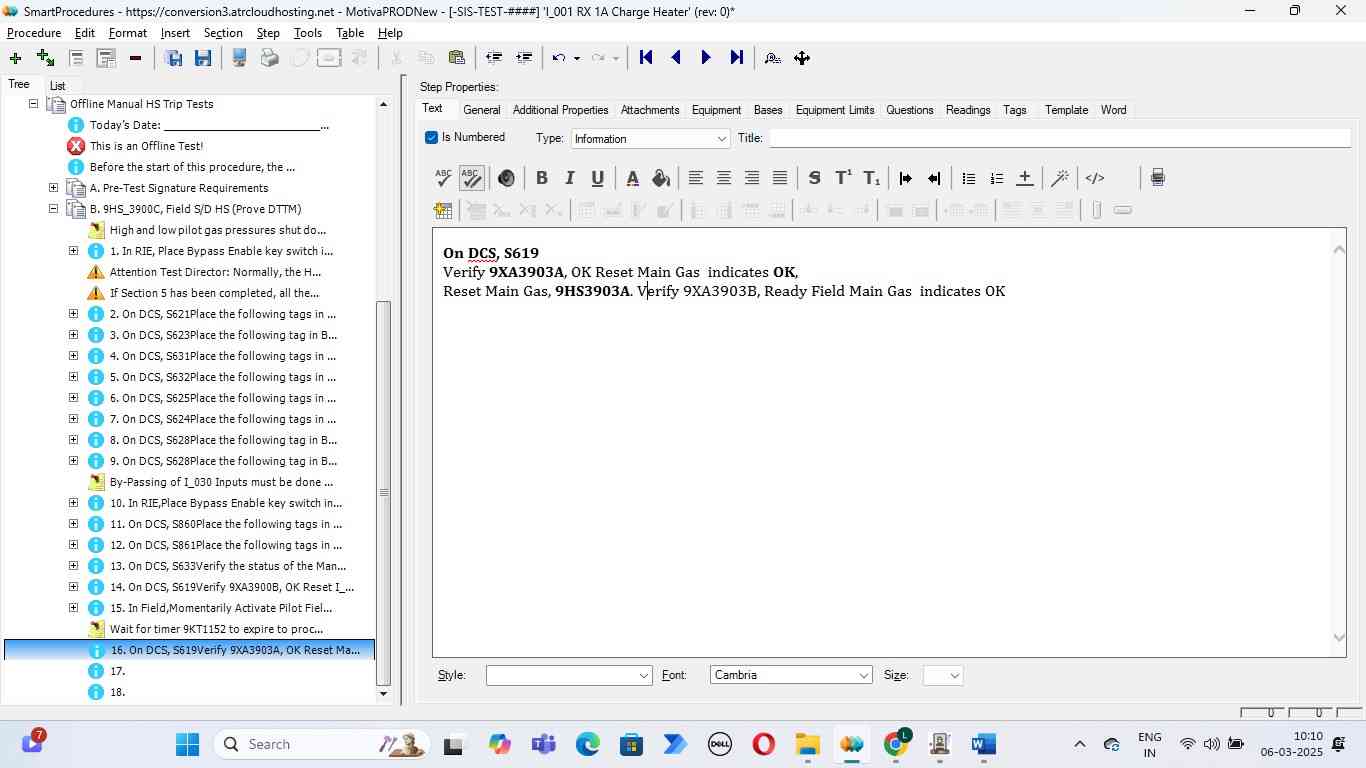Image resolution: width=1366 pixels, height=768 pixels.
Task: Apply strikethrough S formatting
Action: point(814,178)
